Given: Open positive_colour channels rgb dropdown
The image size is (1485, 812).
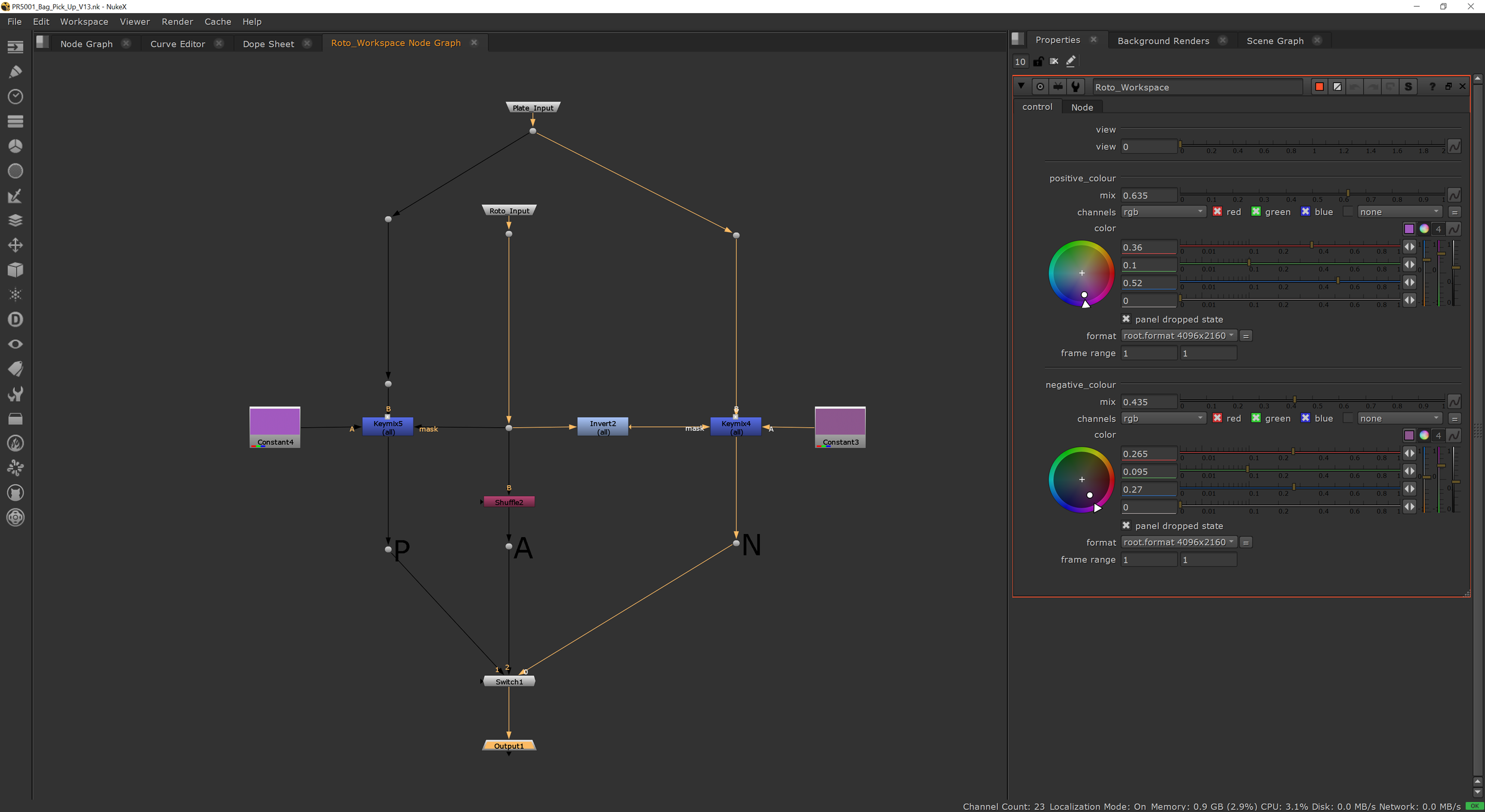Looking at the screenshot, I should [x=1163, y=212].
